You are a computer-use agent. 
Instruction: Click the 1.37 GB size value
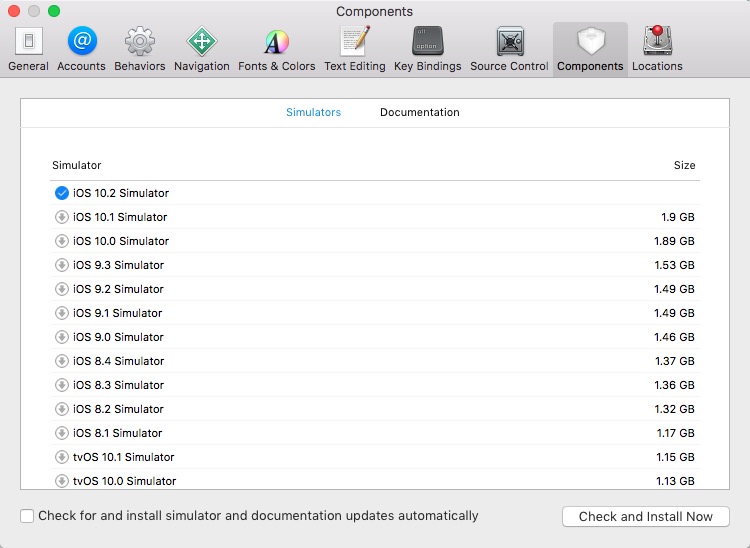pyautogui.click(x=675, y=361)
